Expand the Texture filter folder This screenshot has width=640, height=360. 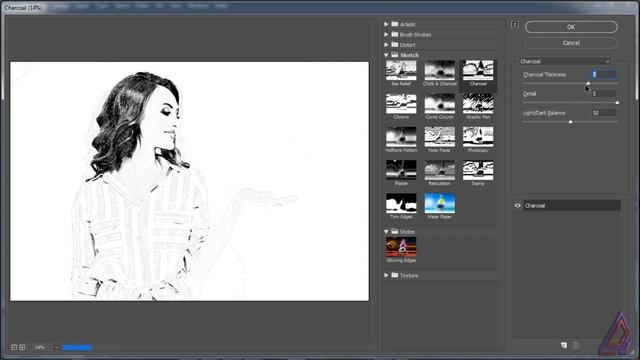(386, 275)
